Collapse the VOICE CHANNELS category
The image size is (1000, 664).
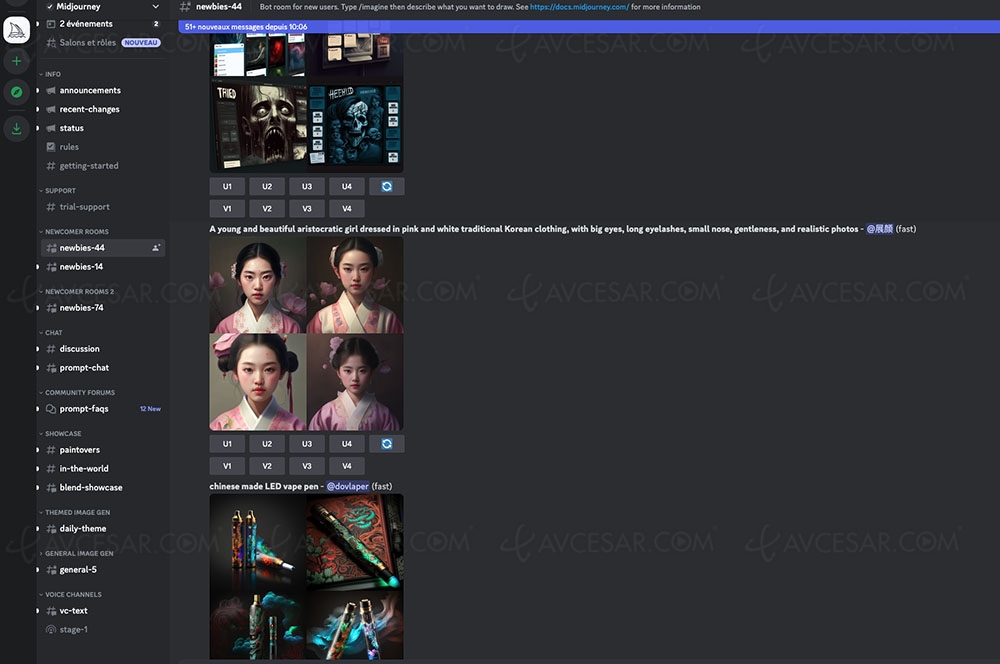72,594
